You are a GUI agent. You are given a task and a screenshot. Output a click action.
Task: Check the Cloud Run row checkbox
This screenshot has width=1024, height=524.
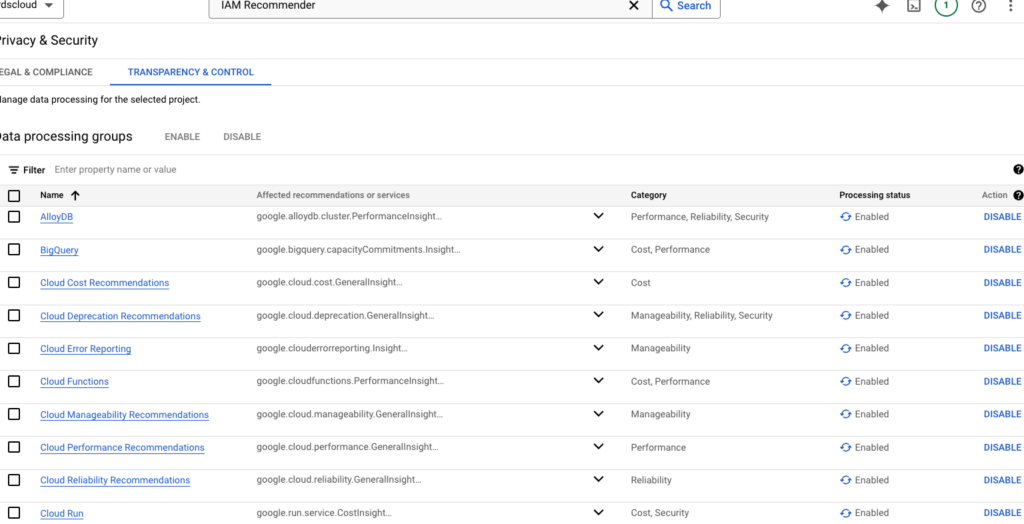tap(14, 513)
